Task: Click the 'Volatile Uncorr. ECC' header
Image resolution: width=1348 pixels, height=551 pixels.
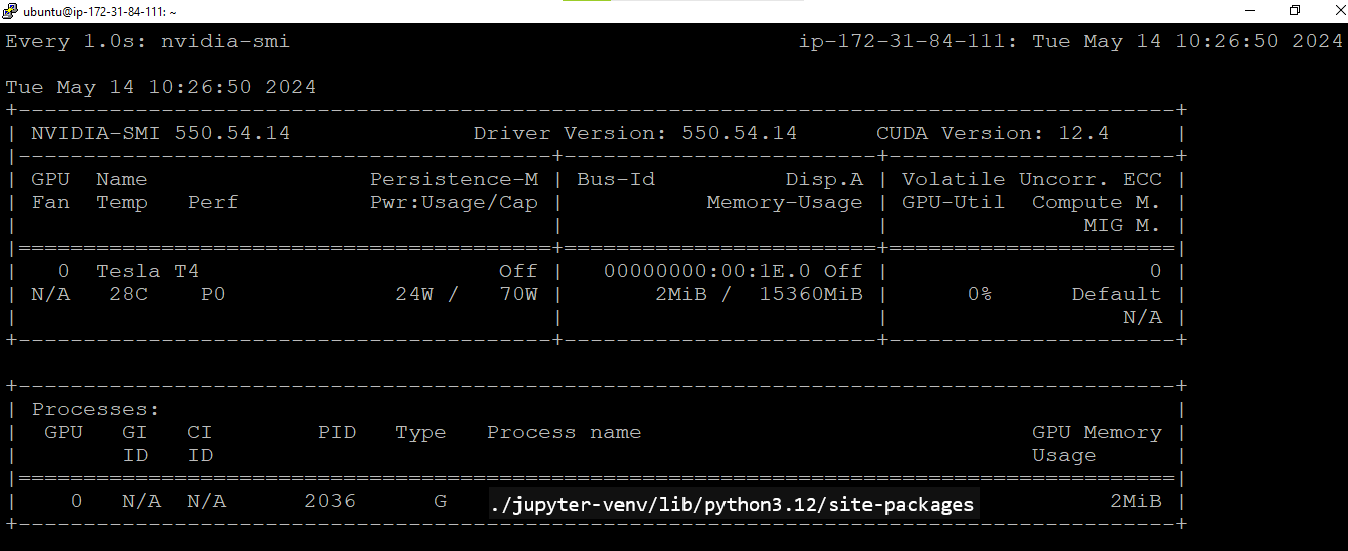Action: click(1032, 179)
